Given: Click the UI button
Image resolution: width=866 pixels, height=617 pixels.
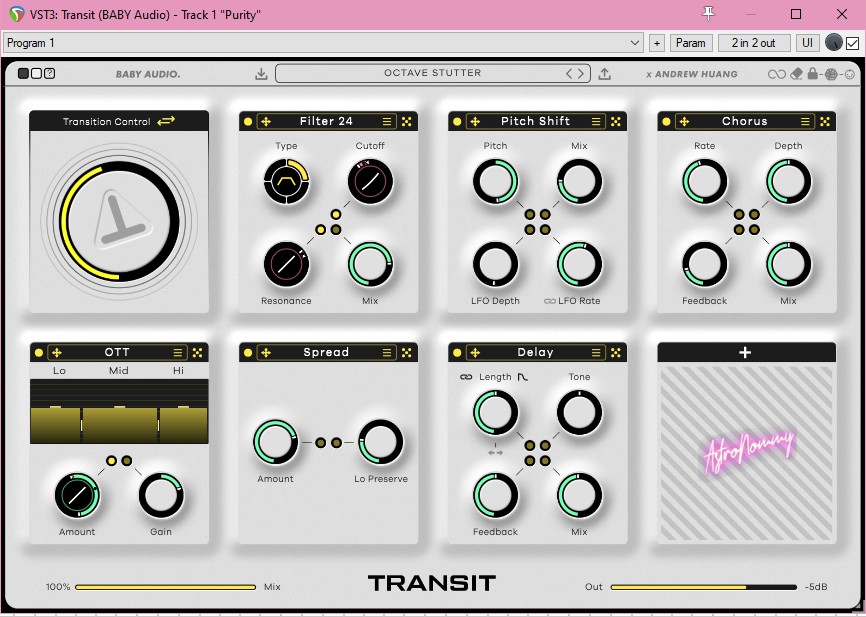Looking at the screenshot, I should pyautogui.click(x=807, y=43).
